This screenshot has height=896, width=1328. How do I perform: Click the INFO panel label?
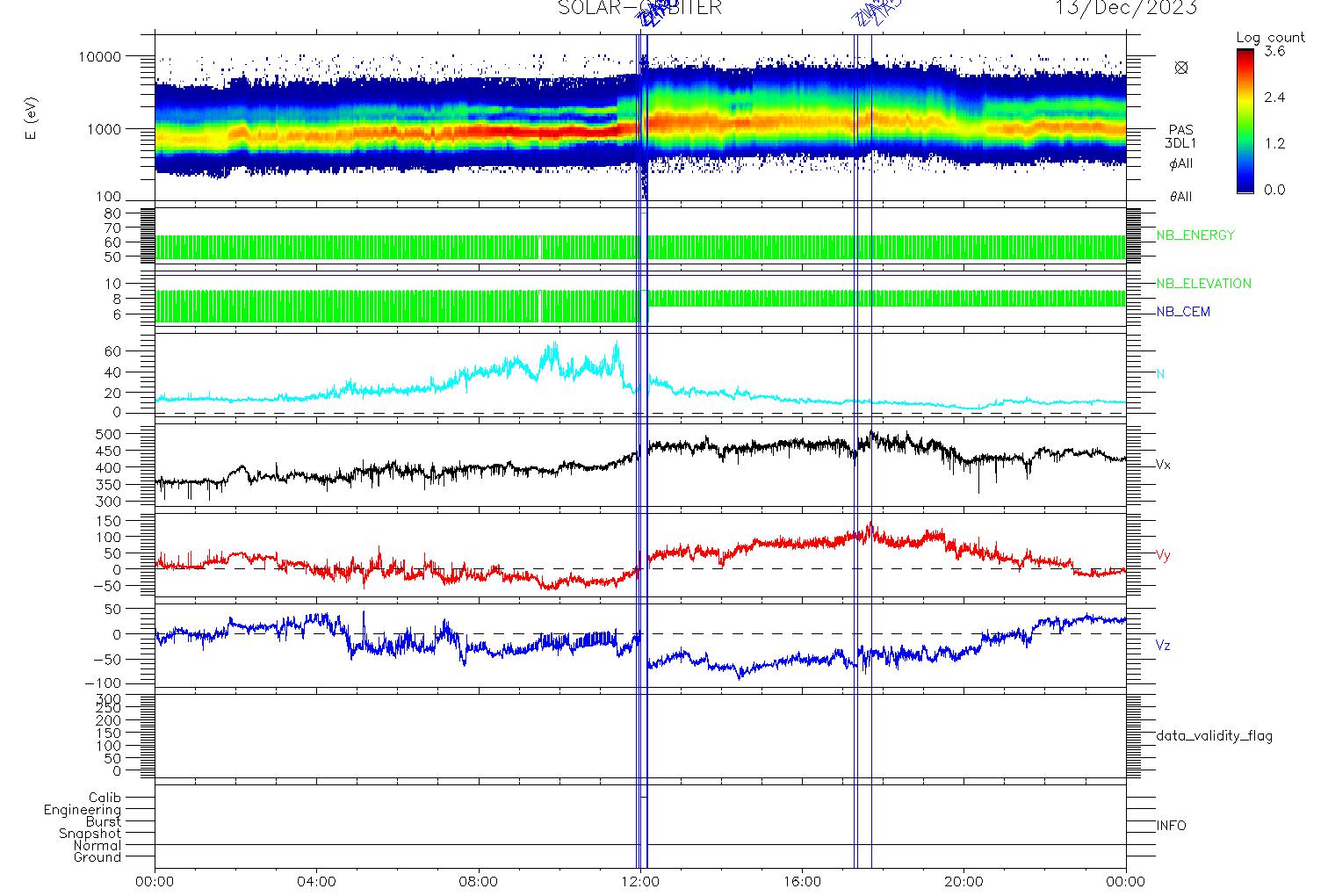1171,826
